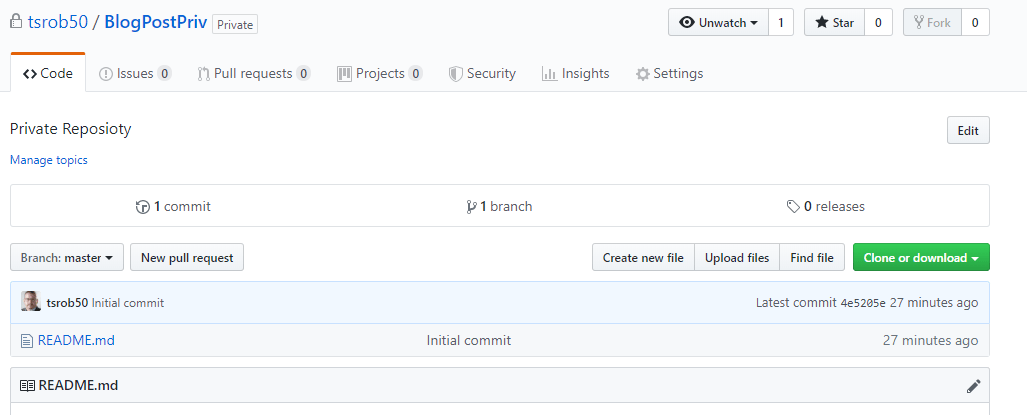Click the Settings gear icon
Screen dimensions: 1027x415
click(x=643, y=74)
